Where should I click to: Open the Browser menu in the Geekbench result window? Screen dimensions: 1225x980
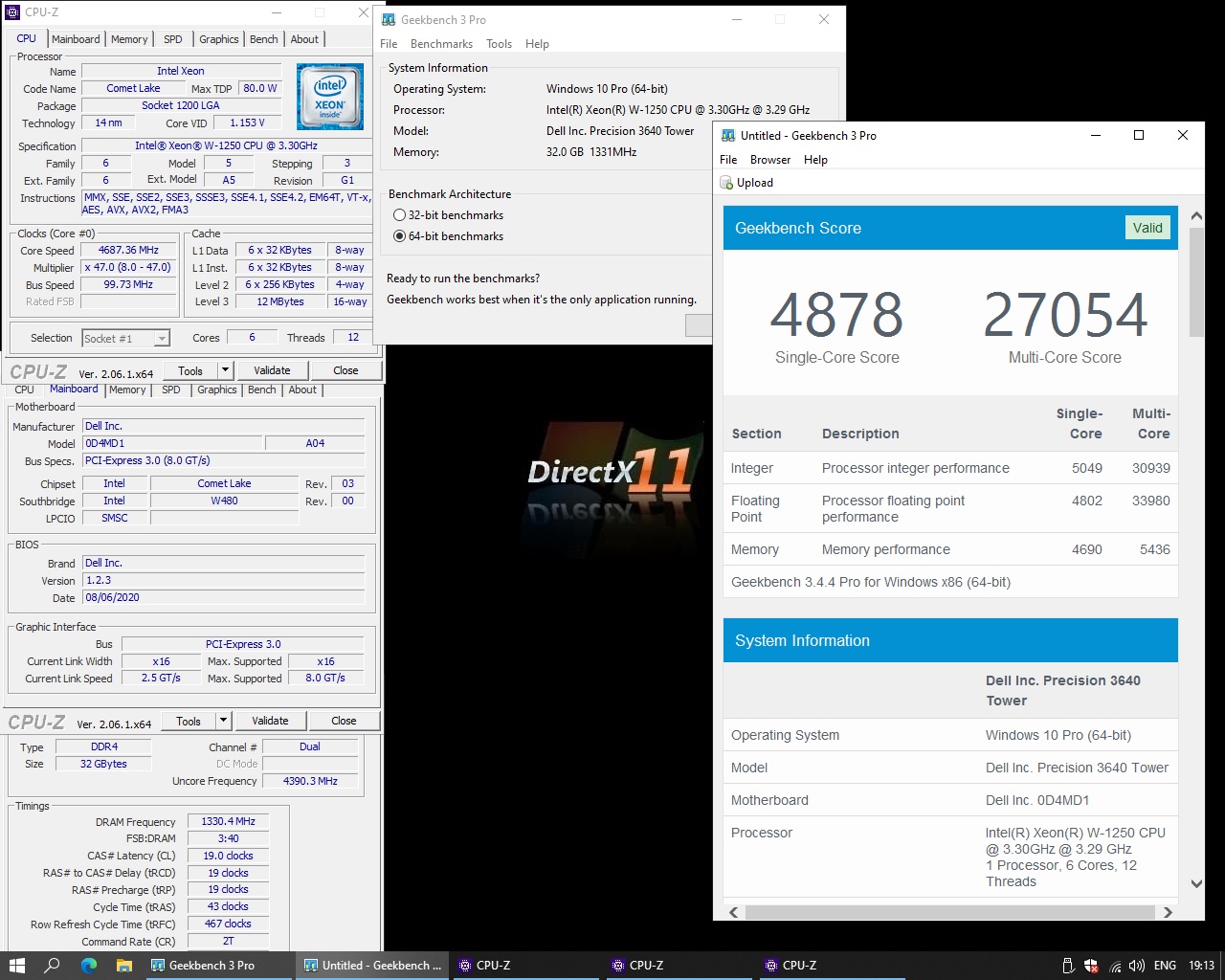[x=770, y=160]
